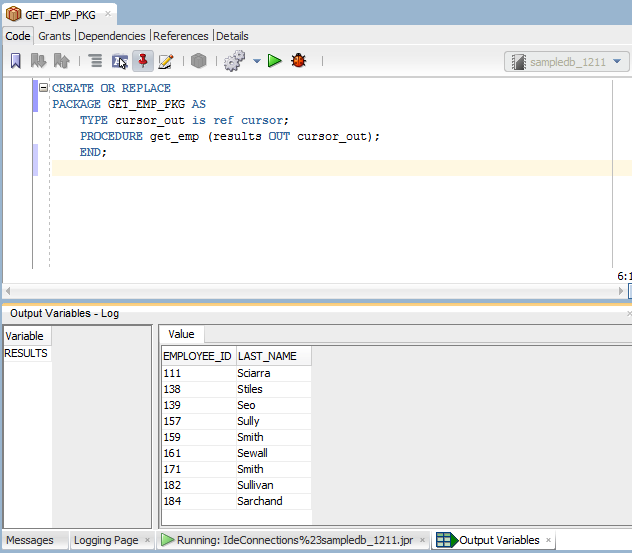
Task: Click the PACKAGE GET_EMP_PKG AS line
Action: click(x=129, y=104)
